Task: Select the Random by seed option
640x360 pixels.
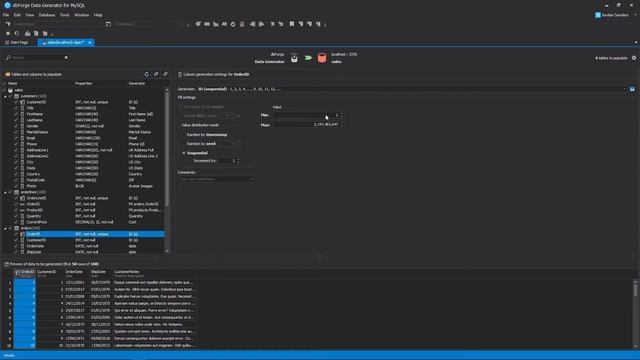Action: [x=200, y=144]
